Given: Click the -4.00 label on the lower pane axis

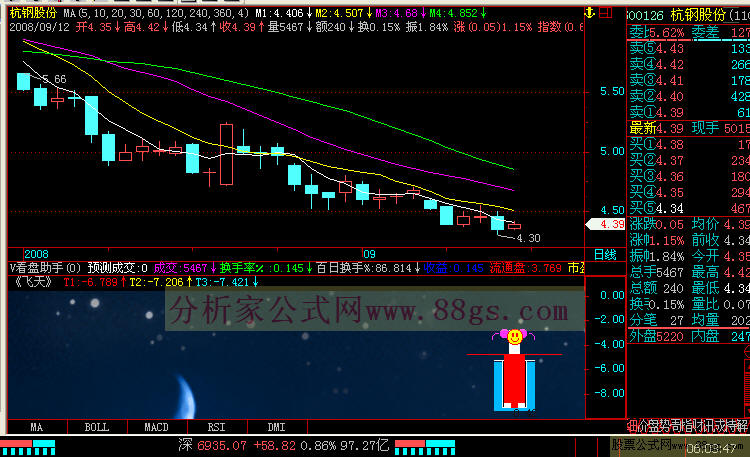Looking at the screenshot, I should [609, 344].
